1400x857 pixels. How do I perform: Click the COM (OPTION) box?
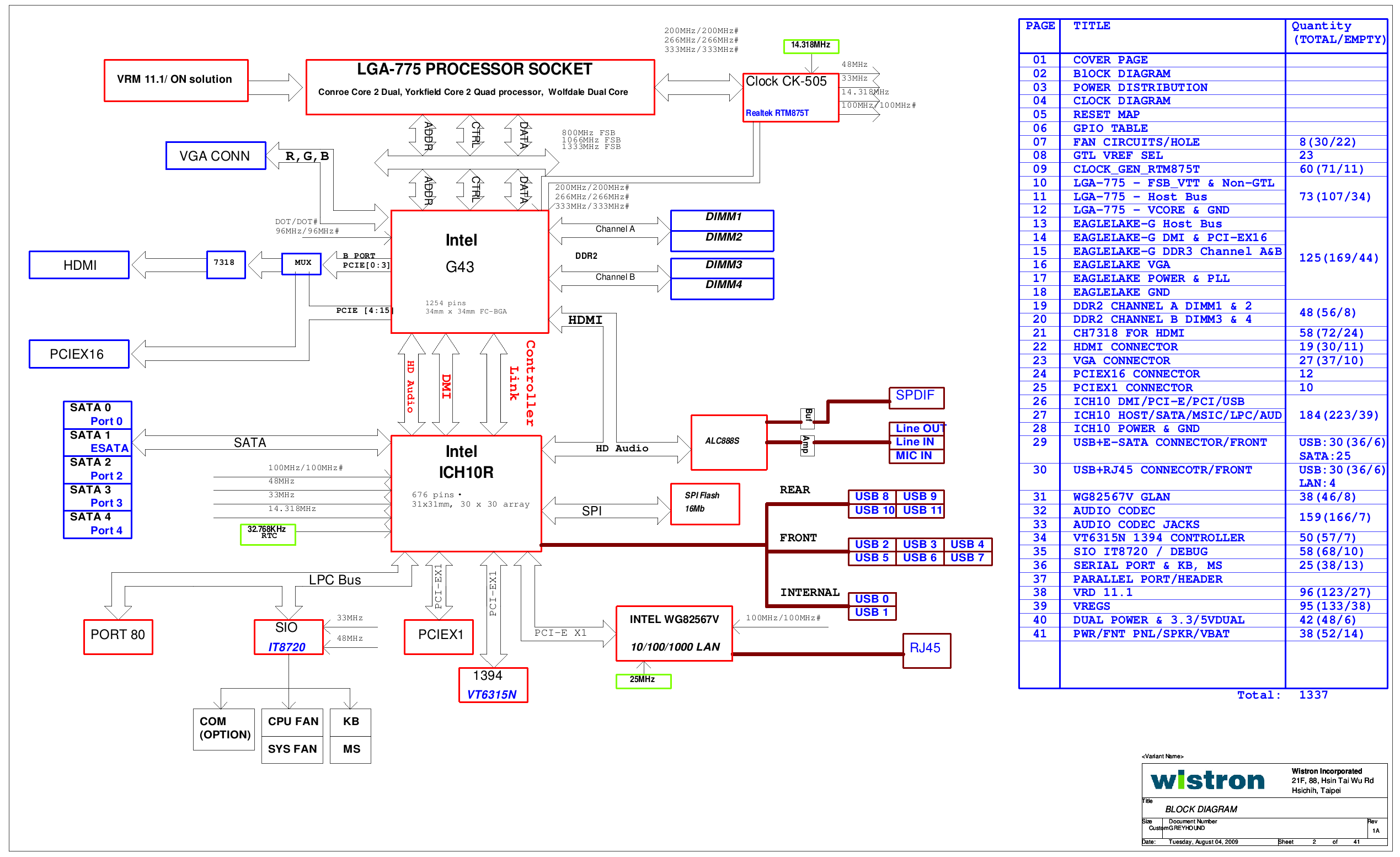click(x=224, y=730)
